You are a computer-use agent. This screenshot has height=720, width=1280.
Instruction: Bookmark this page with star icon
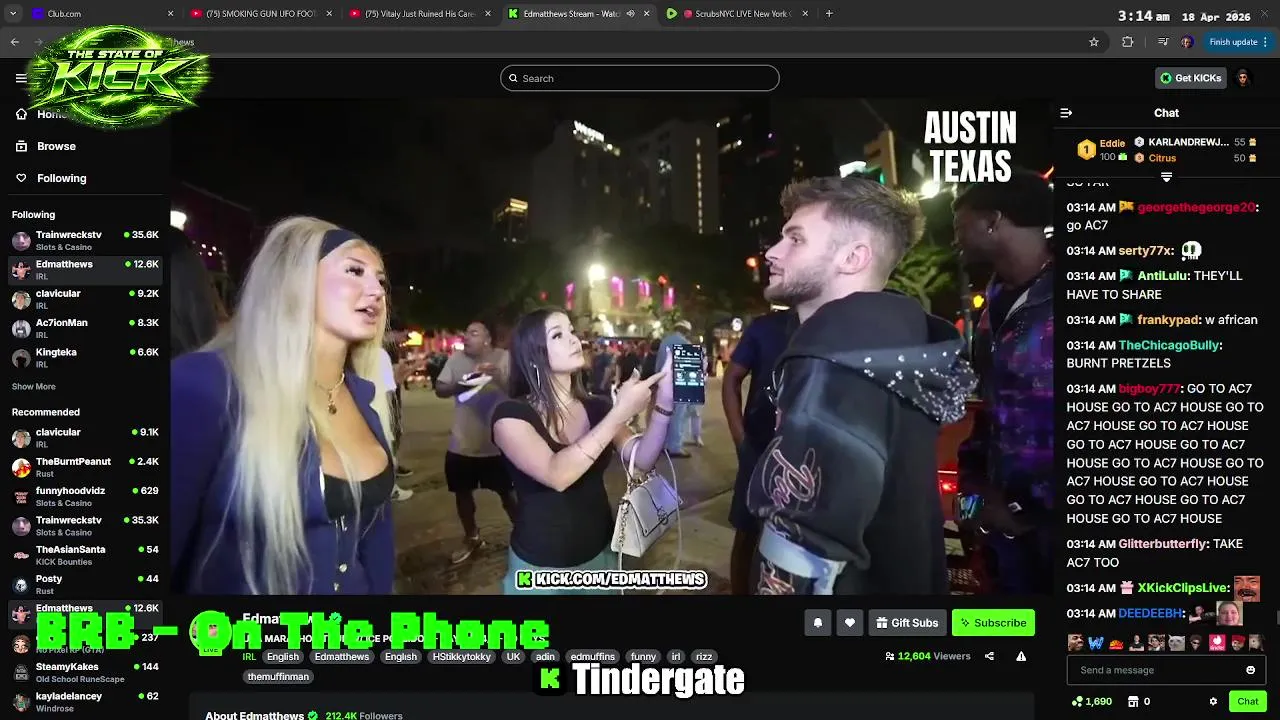1094,42
